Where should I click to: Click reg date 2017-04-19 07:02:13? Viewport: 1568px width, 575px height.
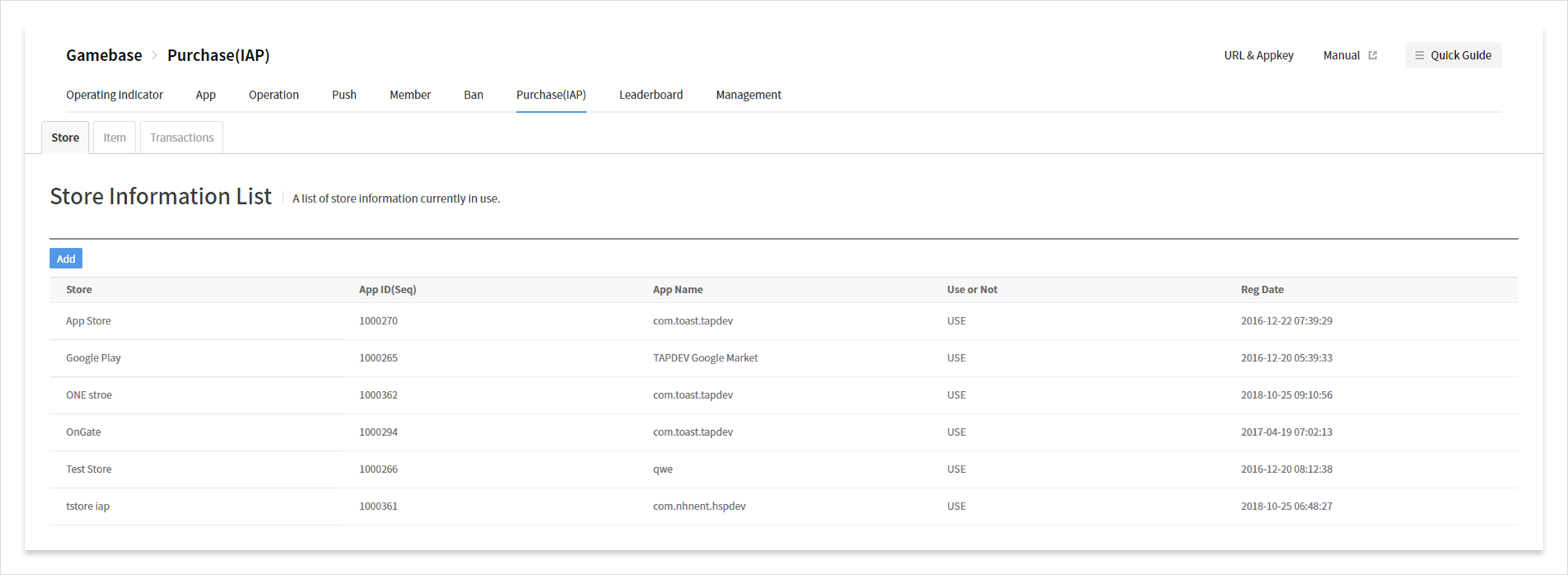1286,432
